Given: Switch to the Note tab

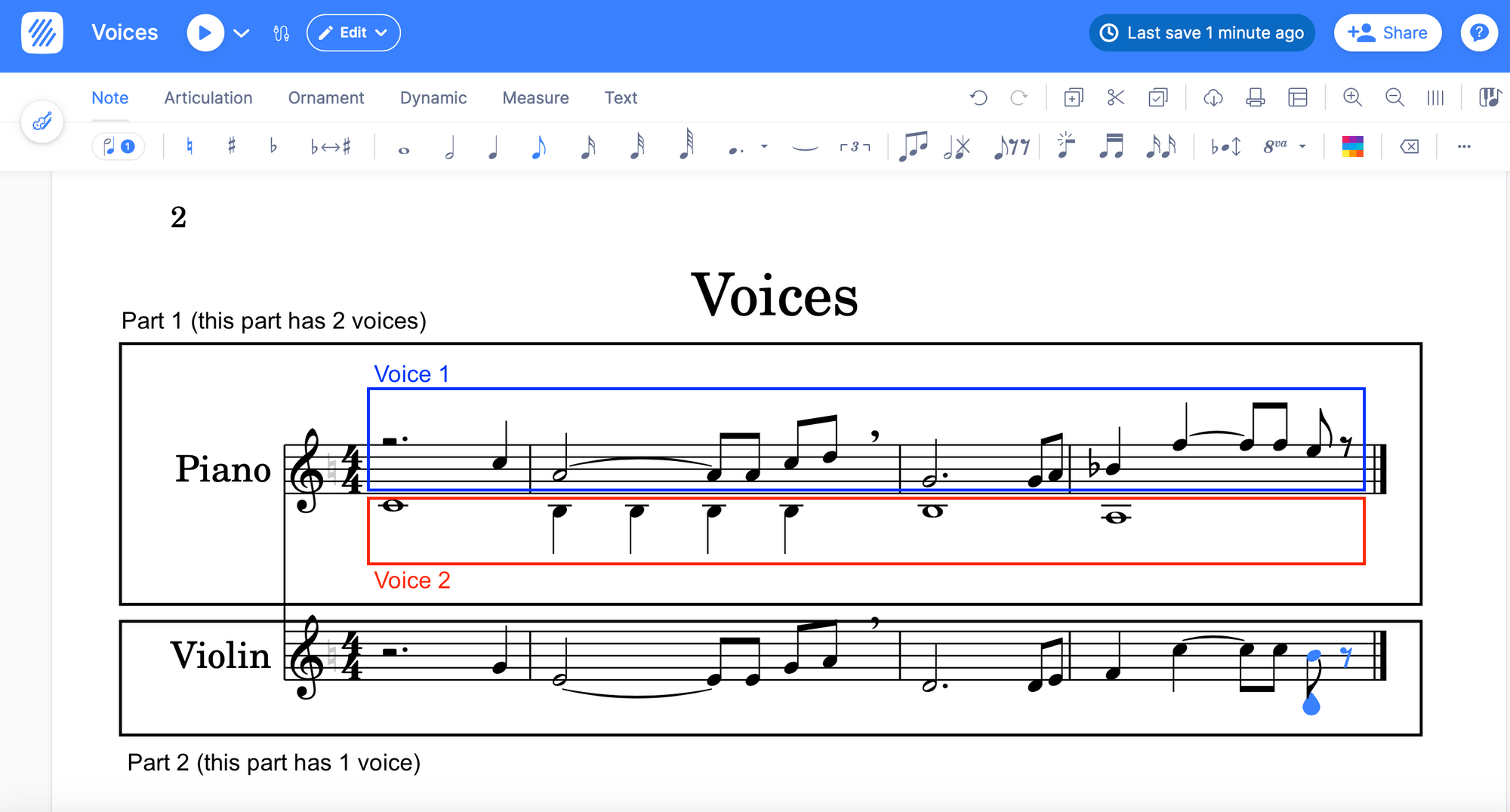Looking at the screenshot, I should [110, 98].
